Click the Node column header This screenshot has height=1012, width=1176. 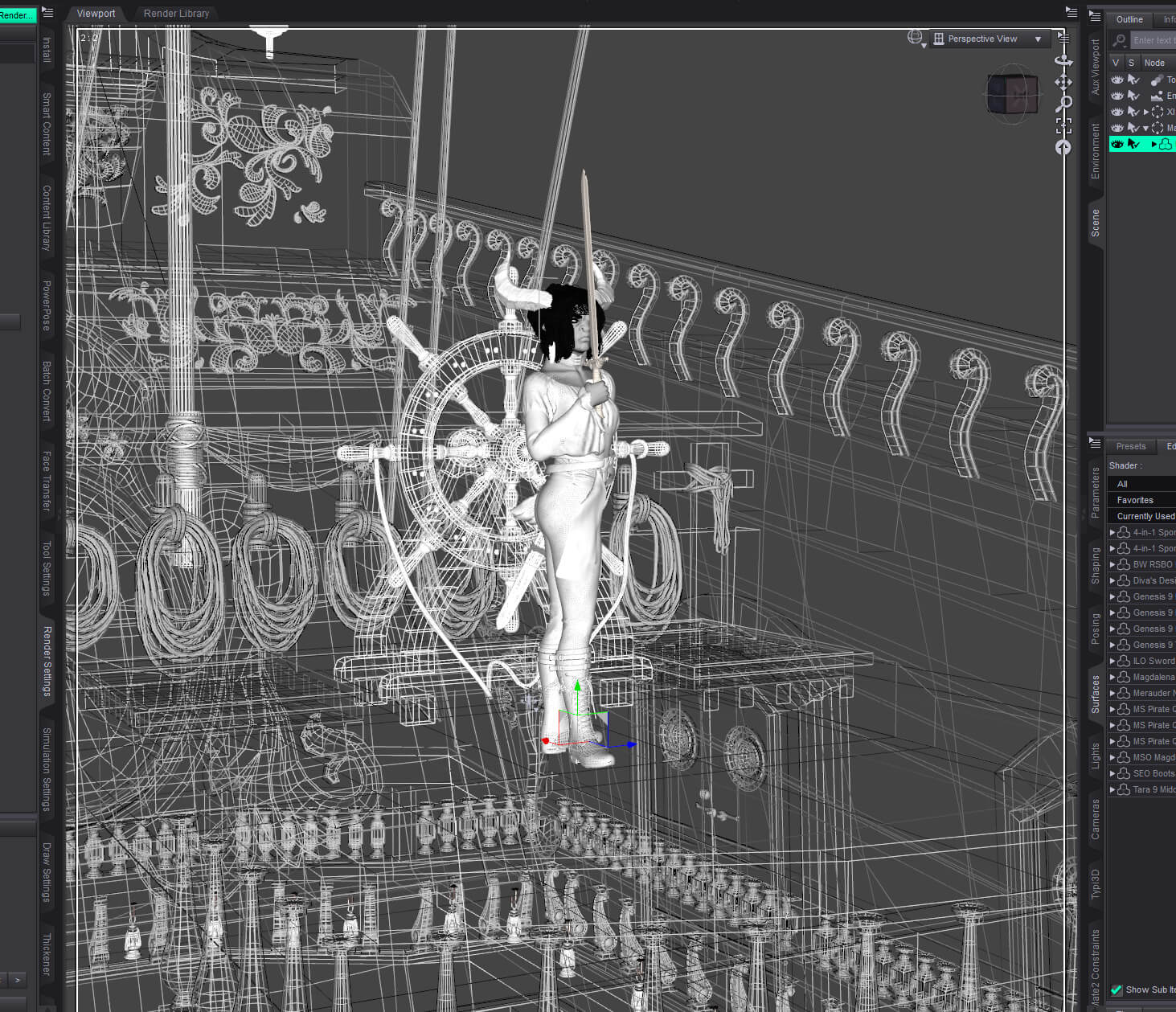coord(1158,62)
